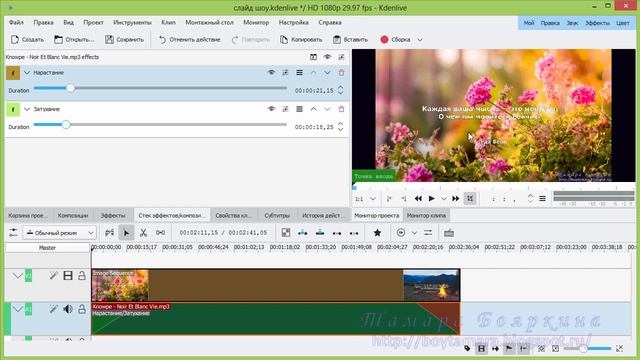Open the Монтажный стол menu
Screen dimensions: 640x360
point(209,22)
